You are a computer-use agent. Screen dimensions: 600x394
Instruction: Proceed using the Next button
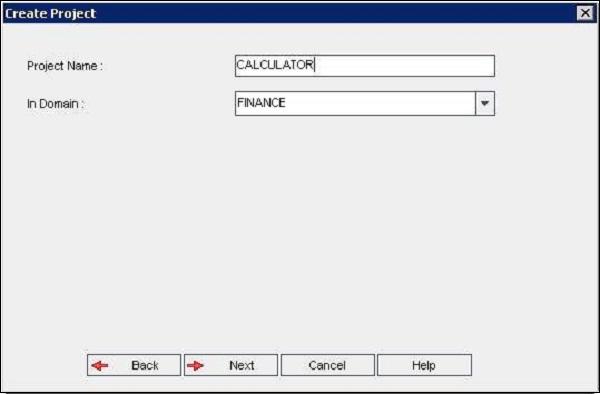tap(231, 365)
